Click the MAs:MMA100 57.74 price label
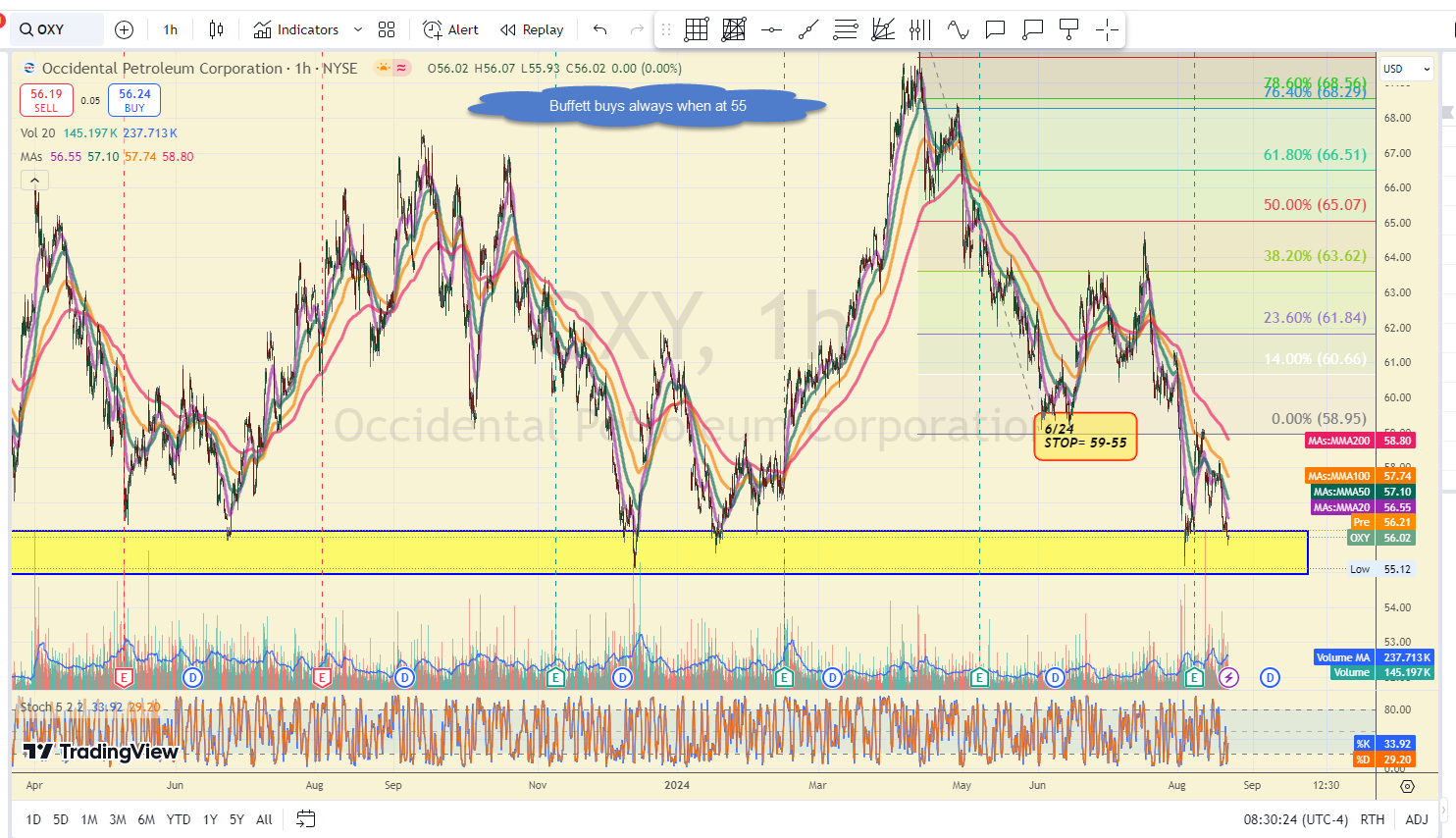The height and width of the screenshot is (838, 1456). point(1361,476)
